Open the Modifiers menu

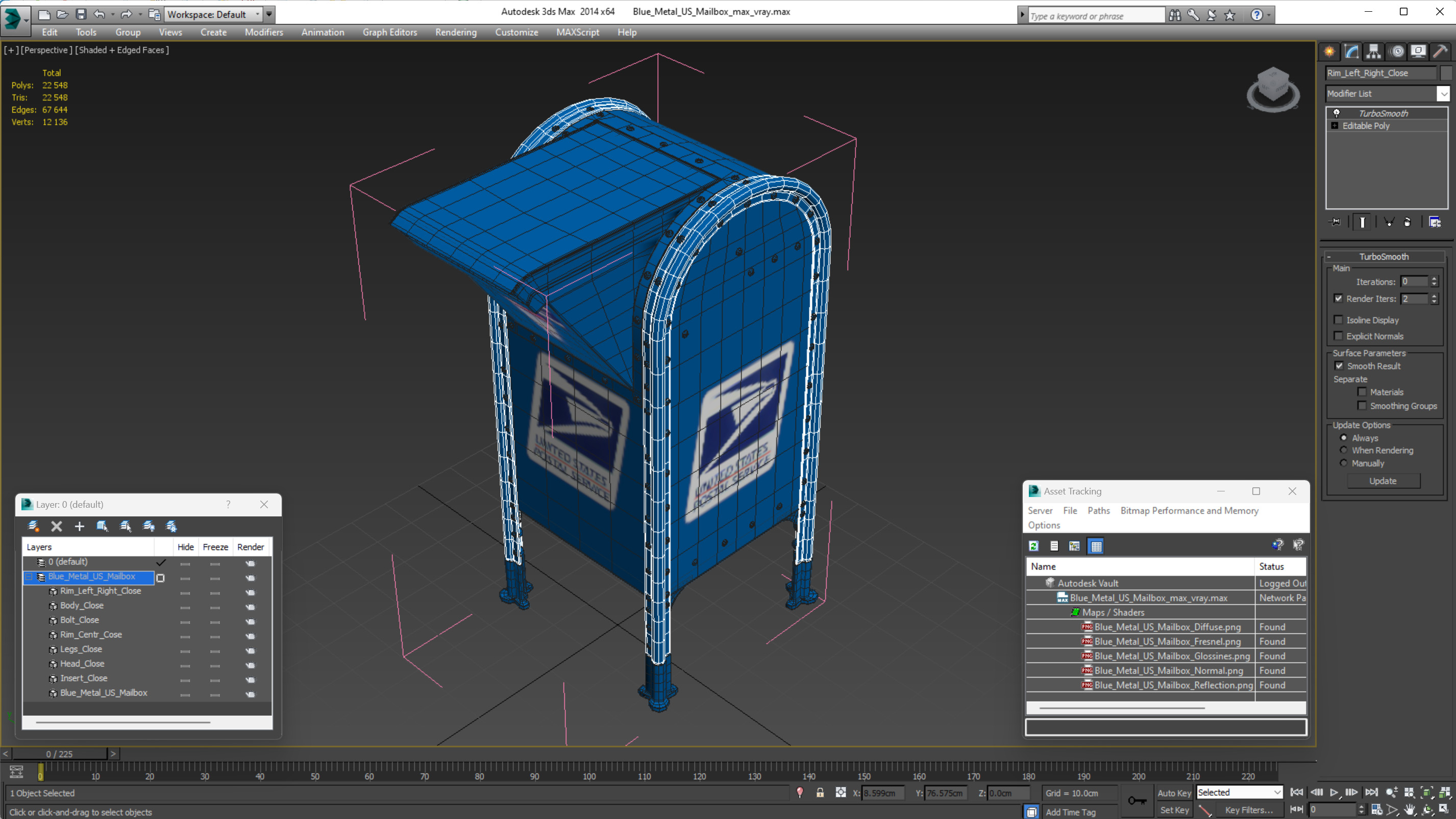[263, 32]
